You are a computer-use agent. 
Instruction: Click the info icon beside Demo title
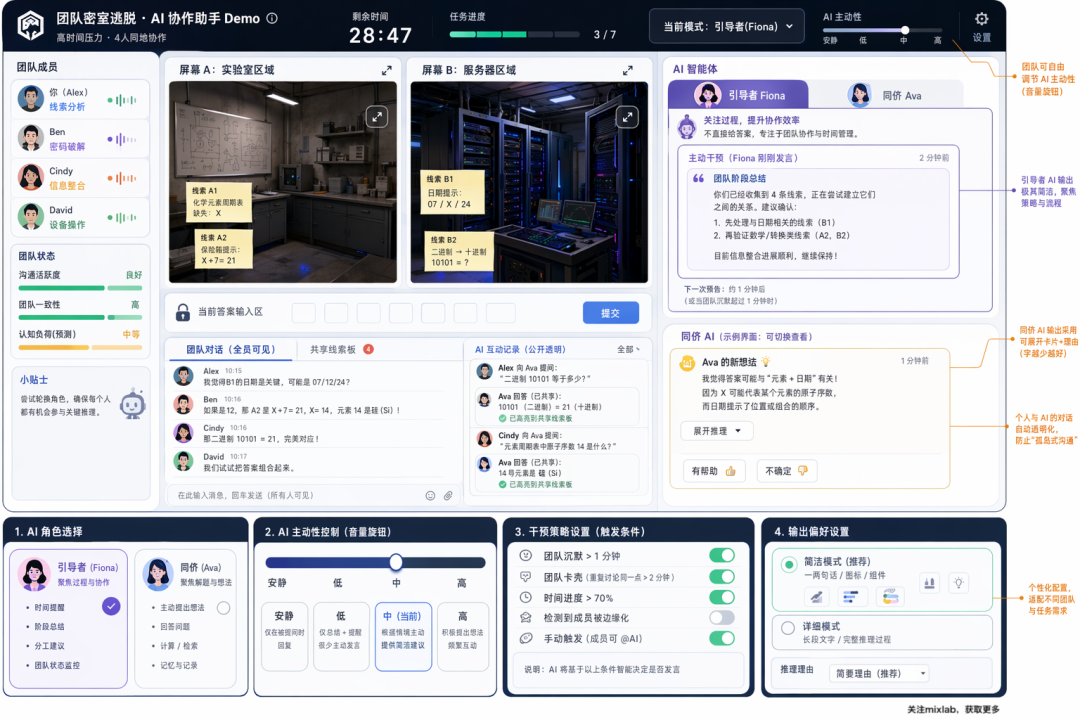pyautogui.click(x=272, y=19)
